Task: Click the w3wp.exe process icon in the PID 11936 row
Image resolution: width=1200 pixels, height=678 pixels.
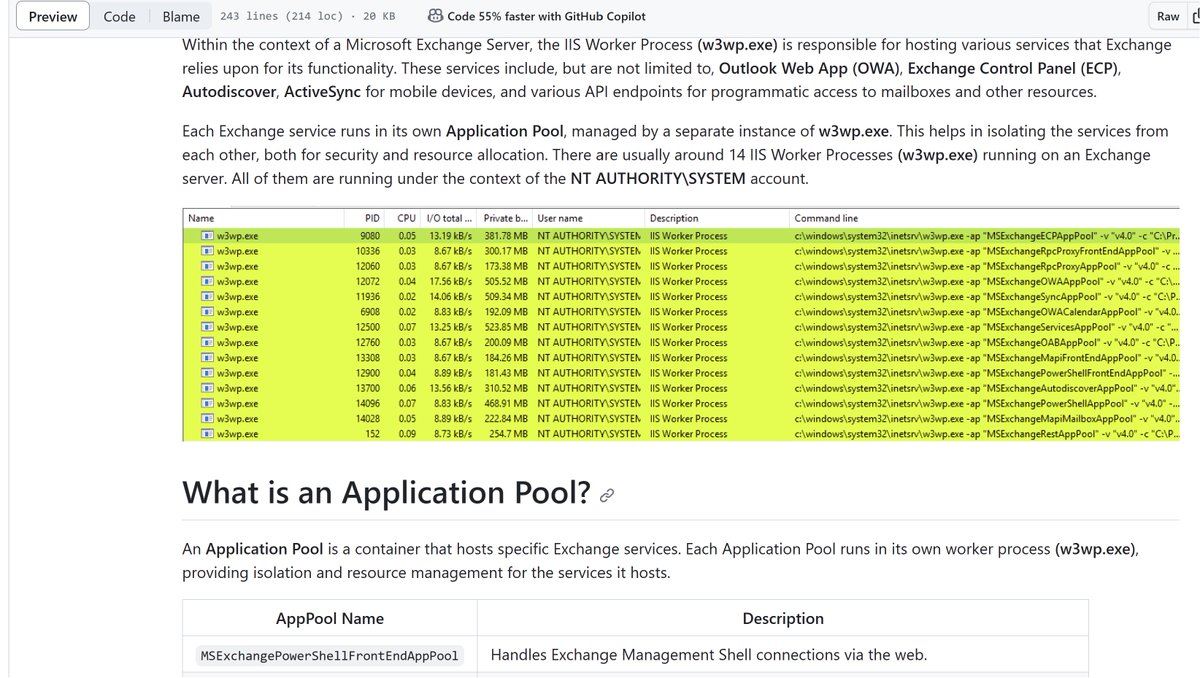Action: 207,297
